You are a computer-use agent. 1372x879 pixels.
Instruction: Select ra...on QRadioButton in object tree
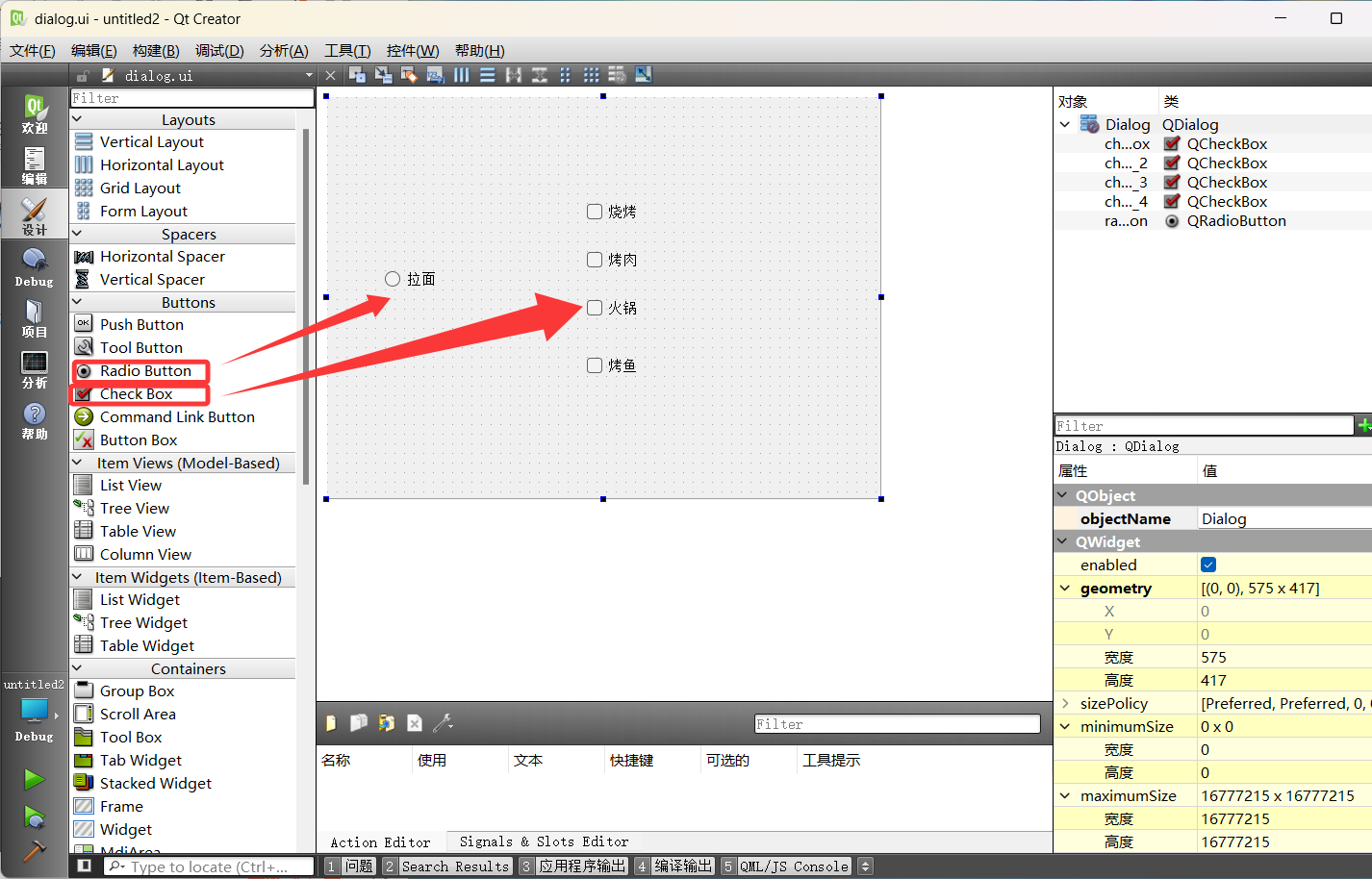(1212, 220)
